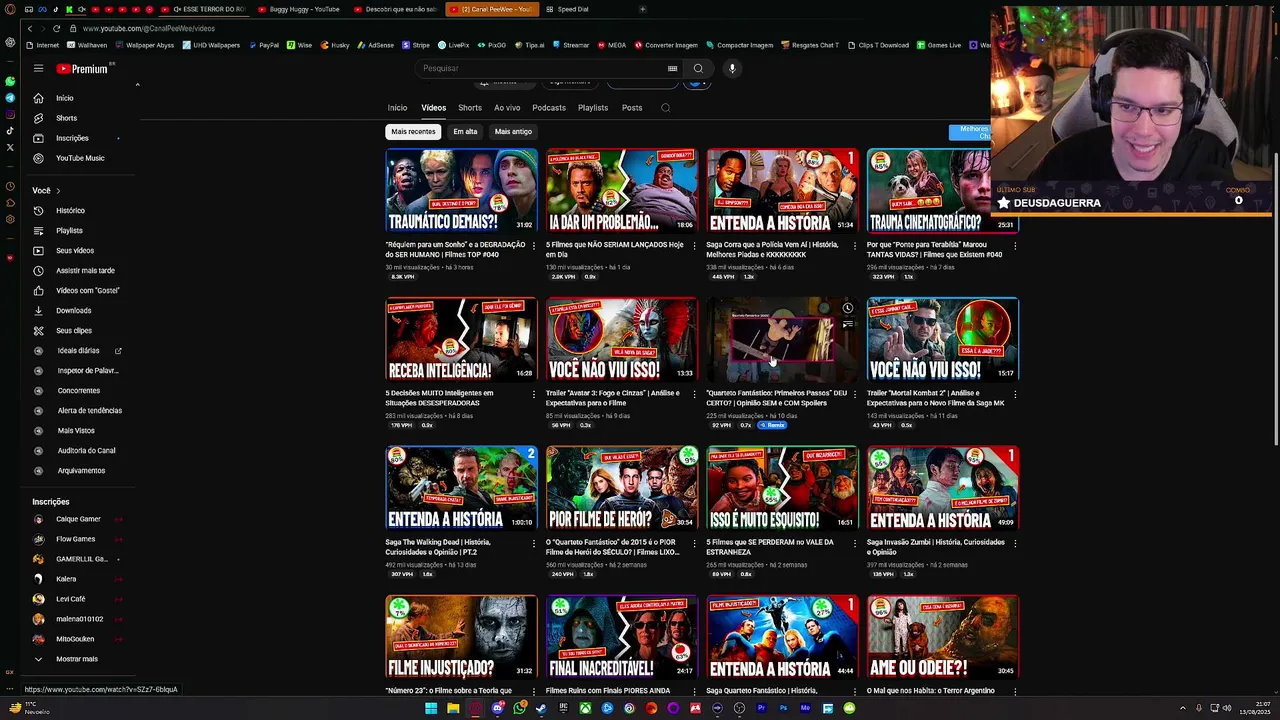The image size is (1280, 720).
Task: Open PIOR FILME DE HERÓI thumbnail
Action: pos(622,488)
